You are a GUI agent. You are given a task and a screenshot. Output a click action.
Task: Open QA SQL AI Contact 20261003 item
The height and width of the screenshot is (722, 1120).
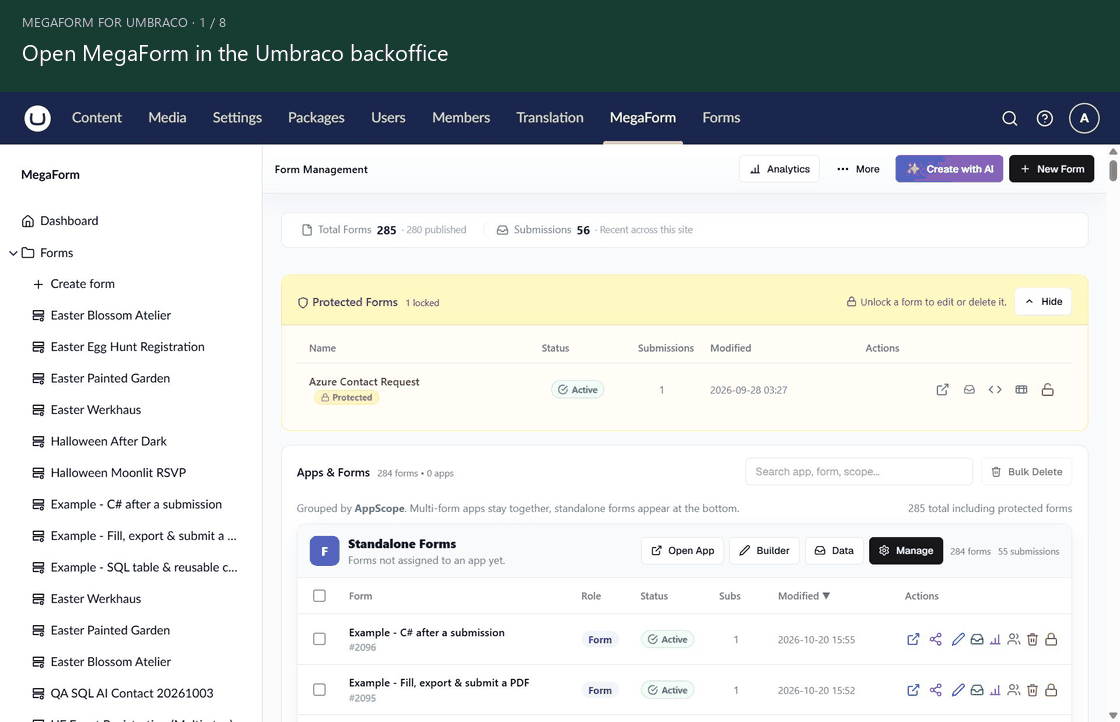(123, 693)
